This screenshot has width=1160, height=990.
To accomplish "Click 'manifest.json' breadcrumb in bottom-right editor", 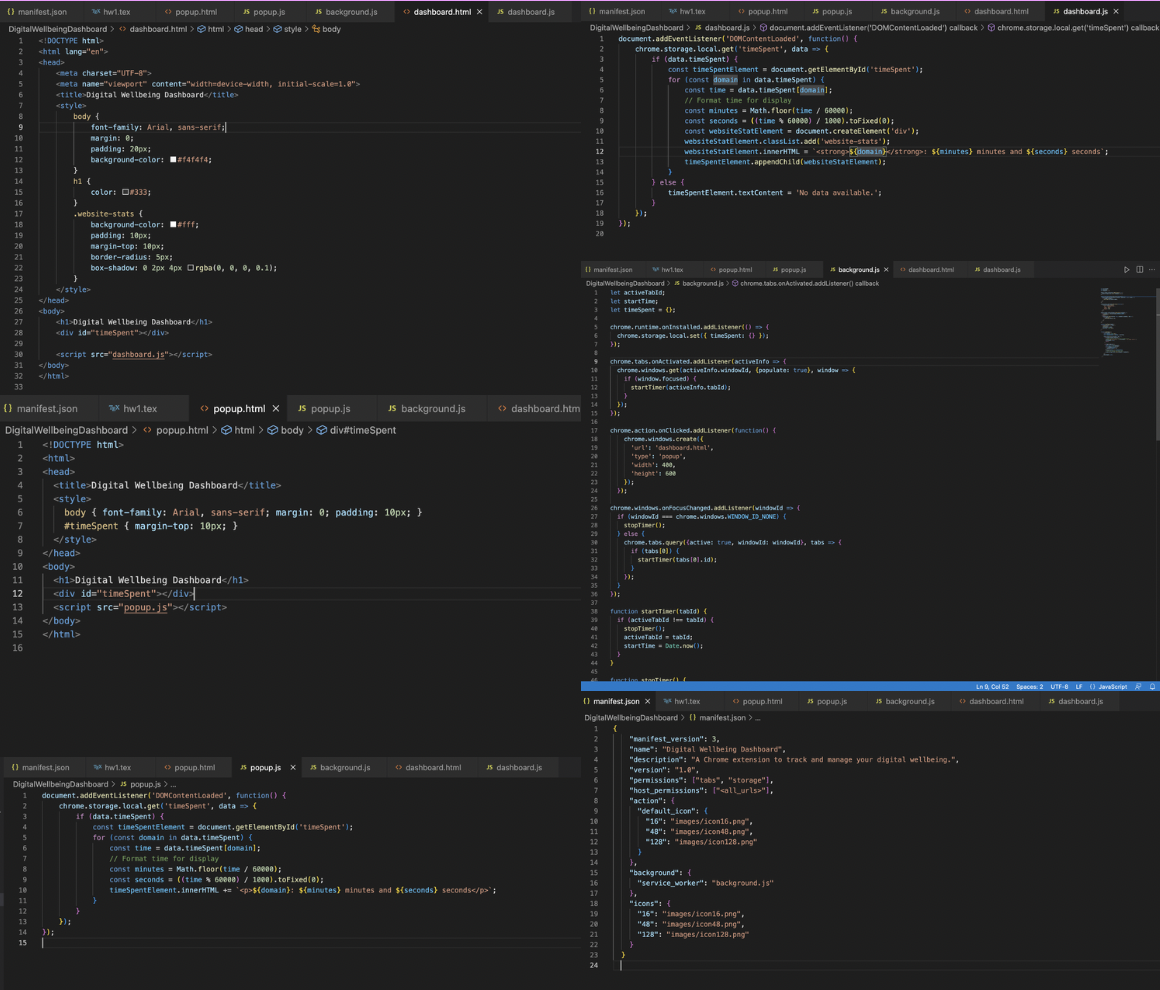I will pyautogui.click(x=718, y=717).
